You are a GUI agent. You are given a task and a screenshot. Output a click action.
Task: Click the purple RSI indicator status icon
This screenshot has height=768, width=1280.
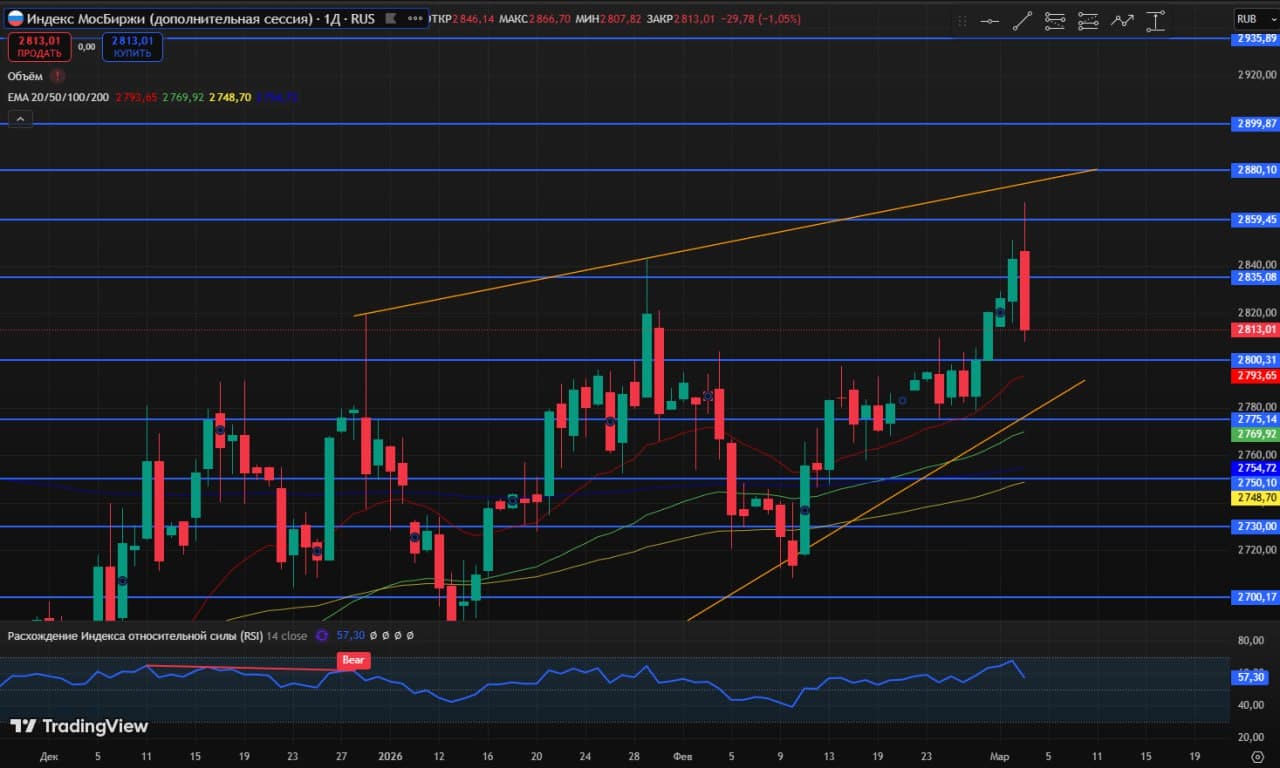322,635
